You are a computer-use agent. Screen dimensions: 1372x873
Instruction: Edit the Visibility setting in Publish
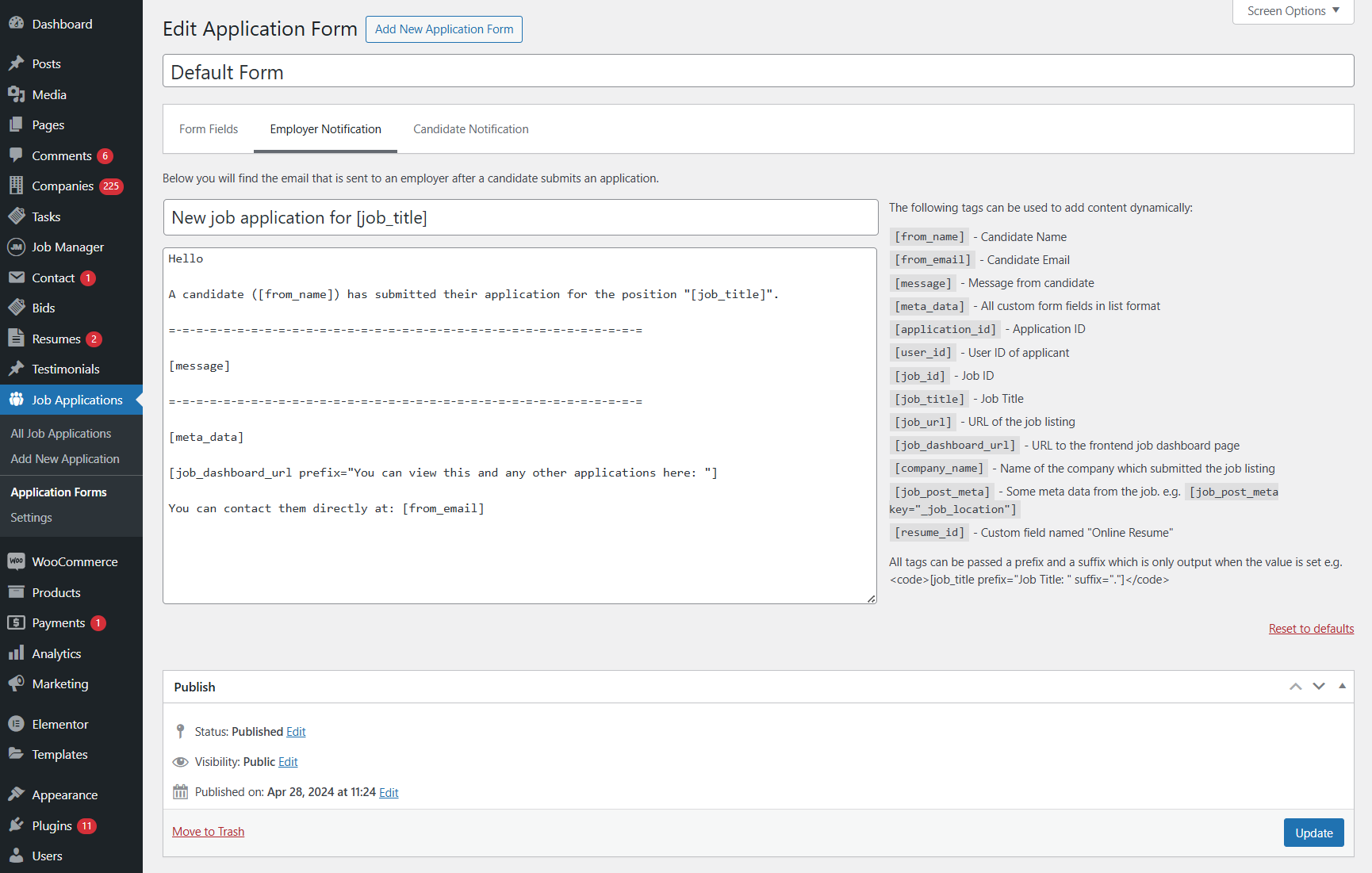(x=288, y=762)
